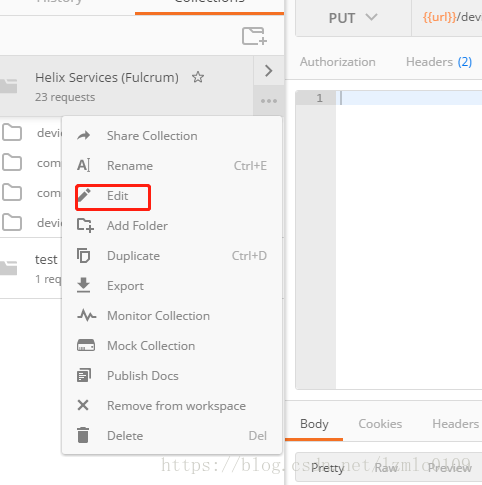482x485 pixels.
Task: Click the add folder icon
Action: point(85,225)
